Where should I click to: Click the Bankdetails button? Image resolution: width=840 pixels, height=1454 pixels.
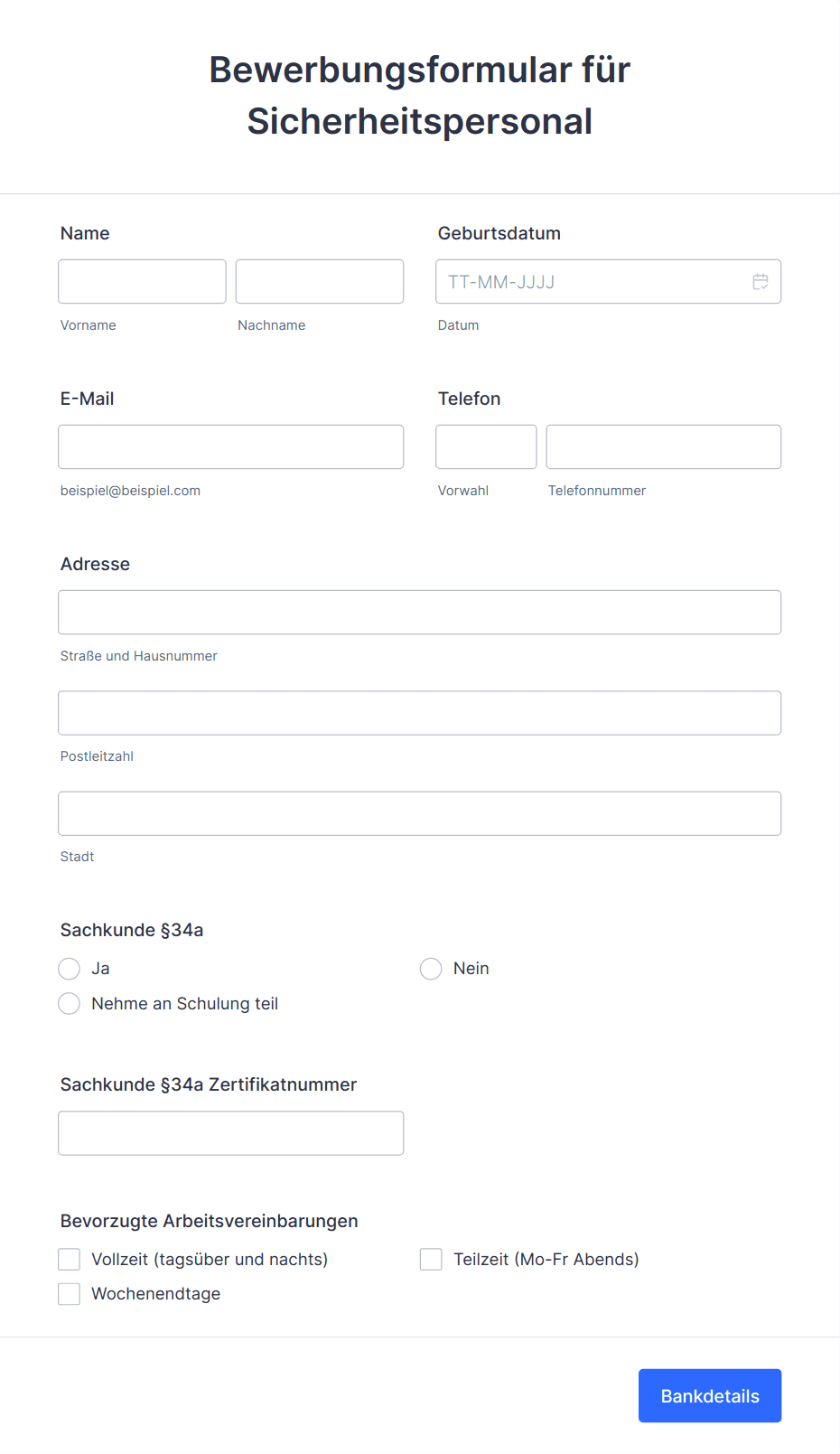[710, 1396]
